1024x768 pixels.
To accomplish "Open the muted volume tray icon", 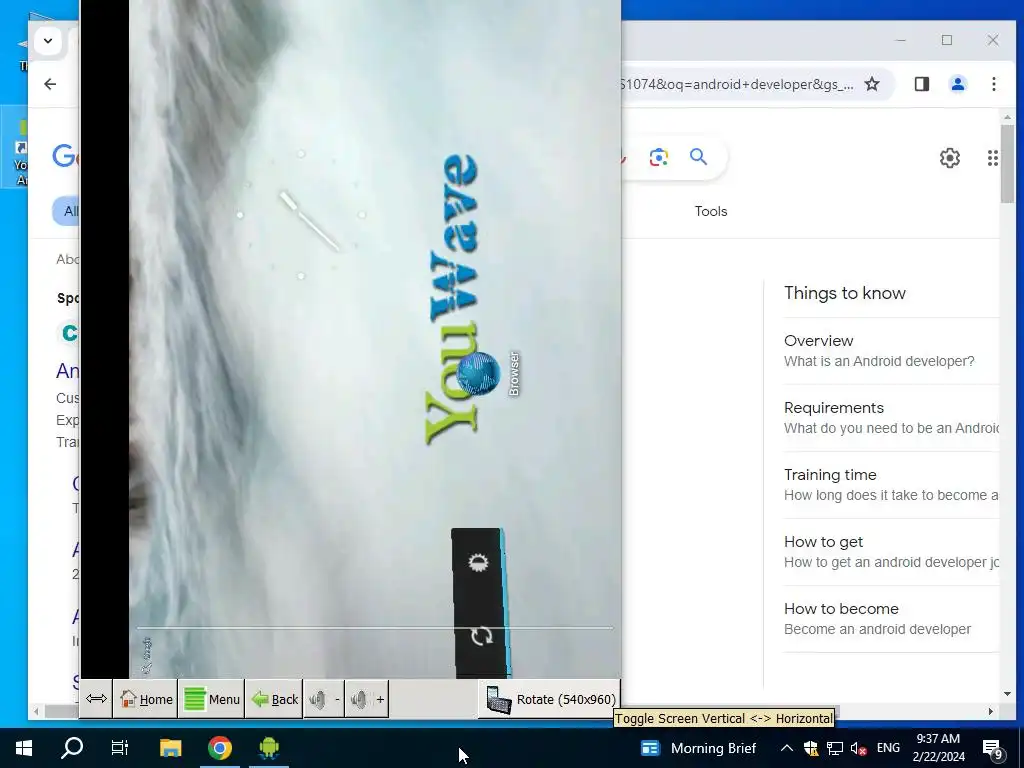I will coord(858,748).
